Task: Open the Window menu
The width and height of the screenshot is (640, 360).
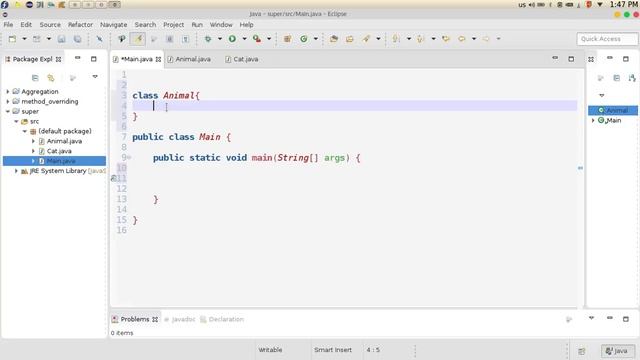Action: click(221, 24)
